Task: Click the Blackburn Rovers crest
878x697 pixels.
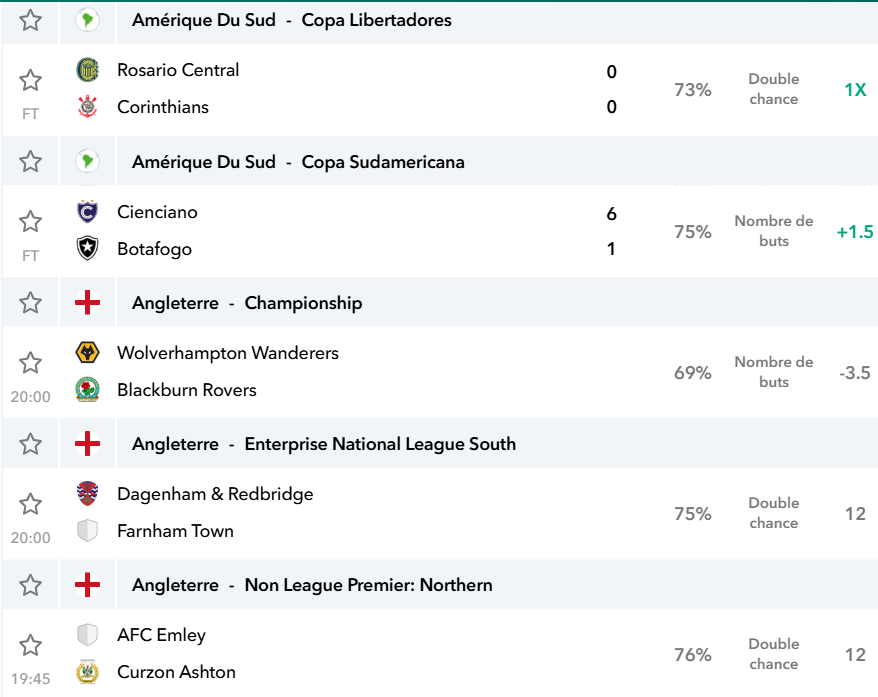Action: 87,390
